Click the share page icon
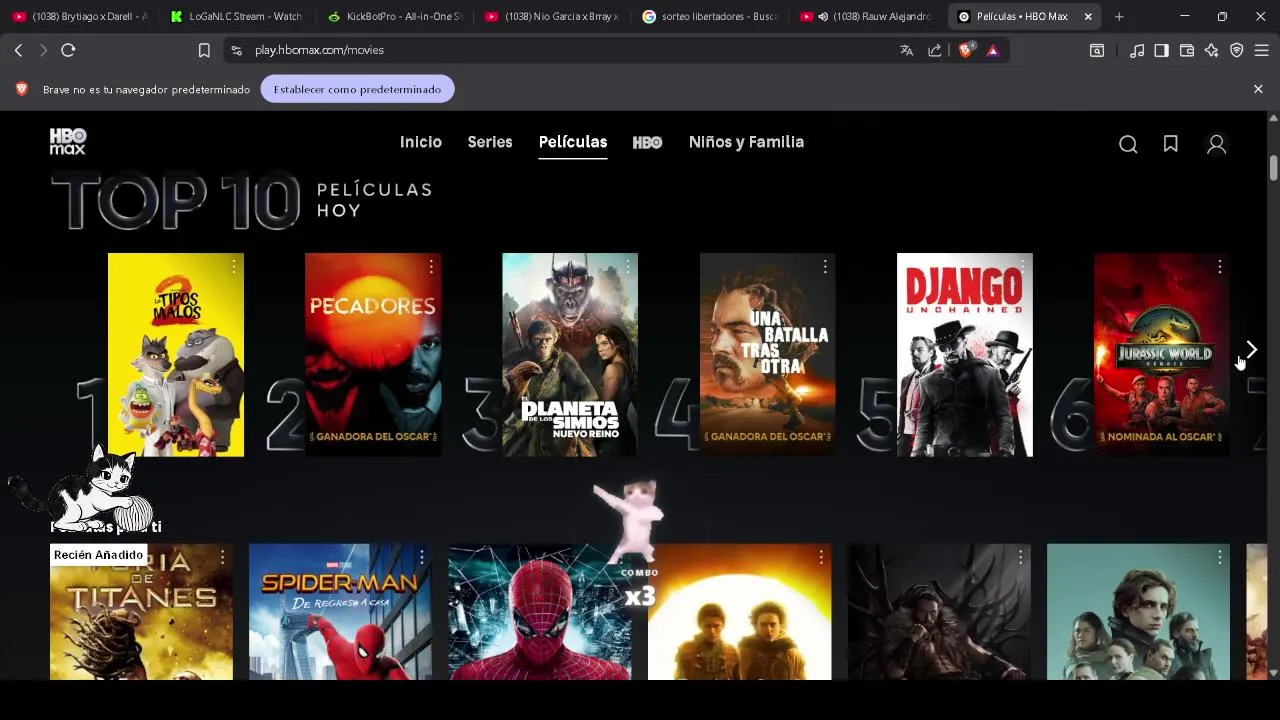Image resolution: width=1280 pixels, height=720 pixels. click(x=935, y=50)
